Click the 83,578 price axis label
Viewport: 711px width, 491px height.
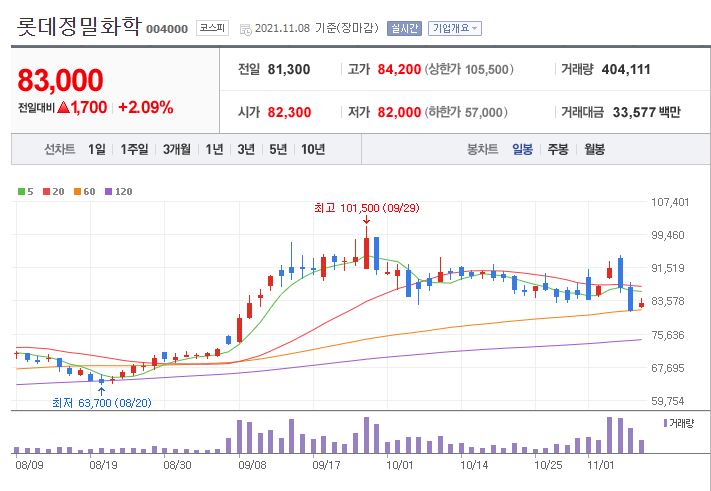pos(667,301)
